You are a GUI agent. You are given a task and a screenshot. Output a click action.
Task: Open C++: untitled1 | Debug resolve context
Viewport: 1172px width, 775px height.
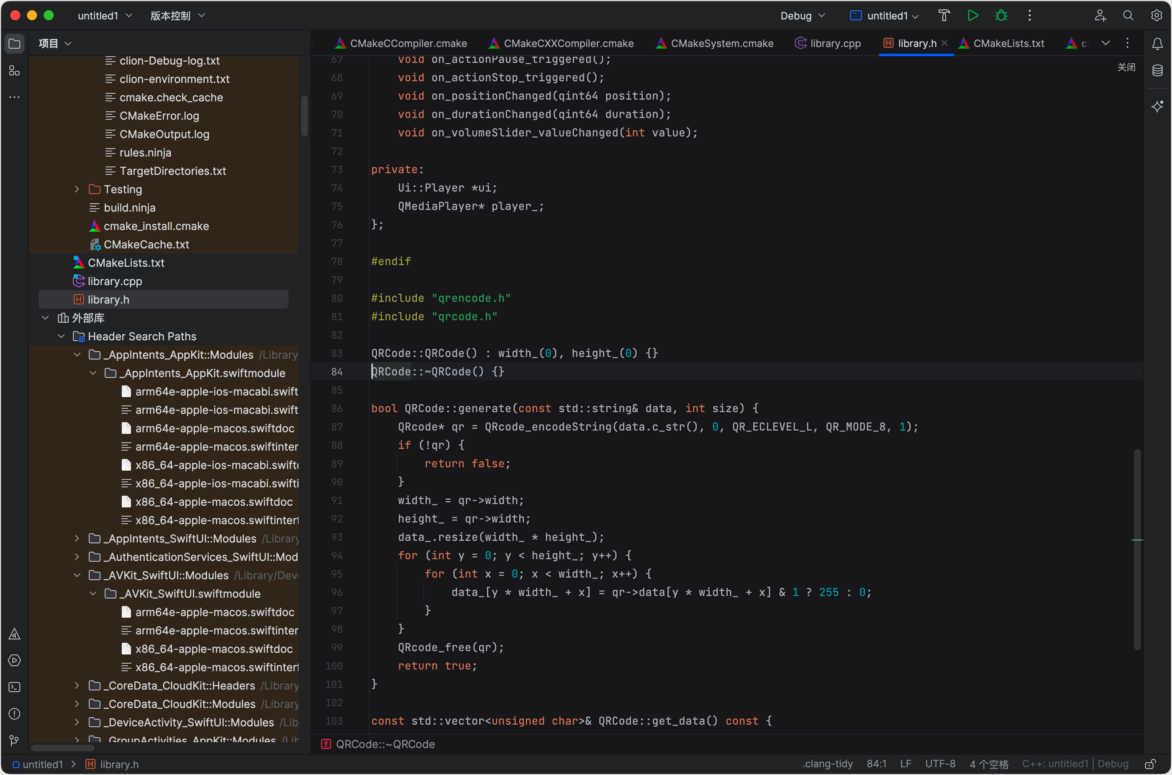[1075, 764]
